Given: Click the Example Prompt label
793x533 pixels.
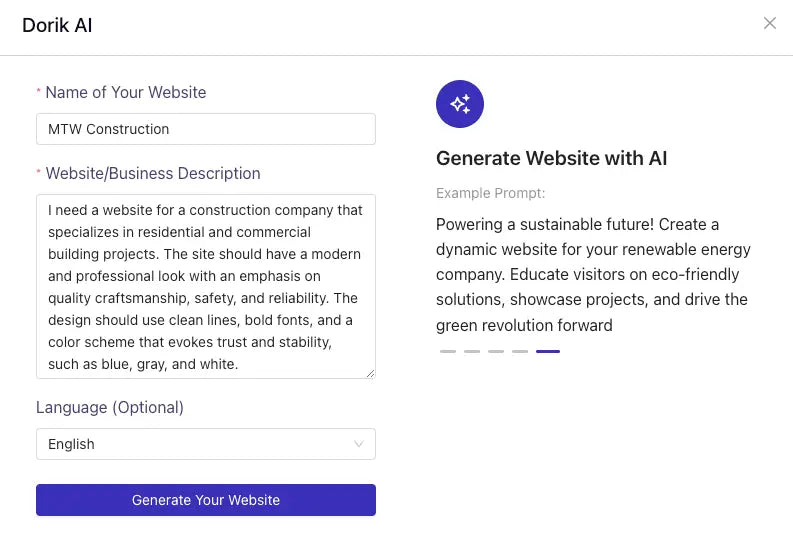Looking at the screenshot, I should pos(490,193).
